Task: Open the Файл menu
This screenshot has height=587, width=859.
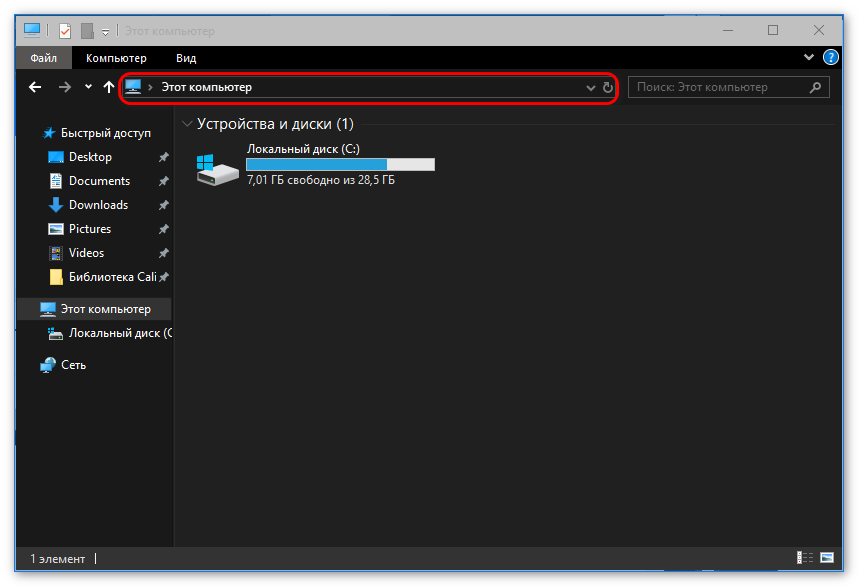Action: click(43, 58)
